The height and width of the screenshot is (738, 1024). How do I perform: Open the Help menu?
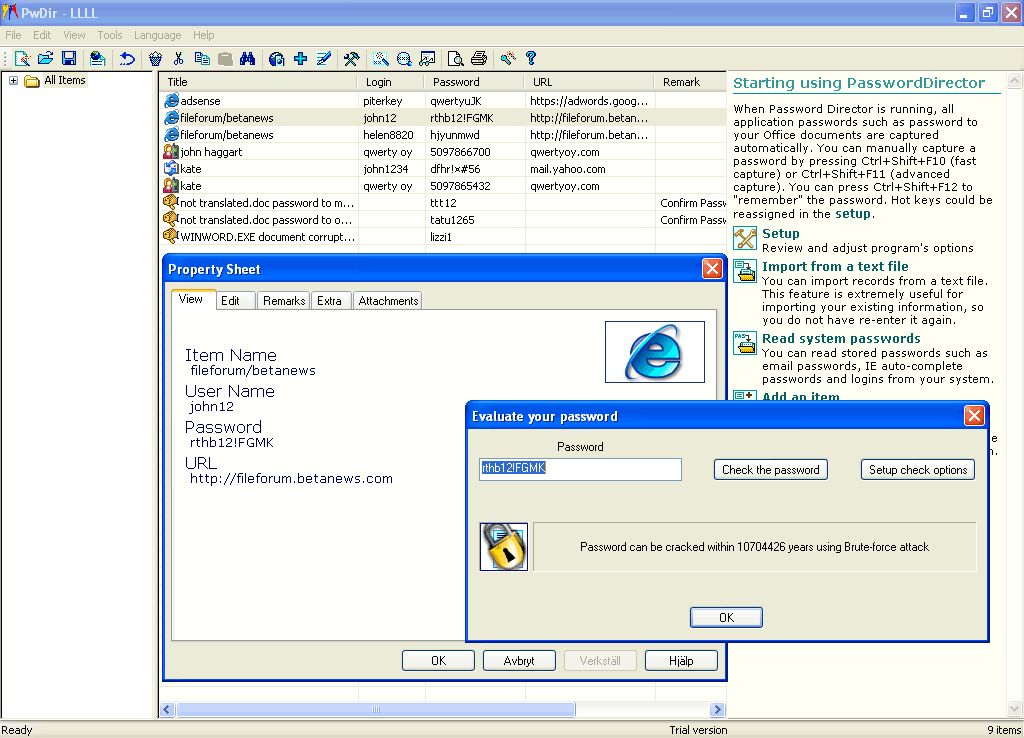[x=203, y=35]
